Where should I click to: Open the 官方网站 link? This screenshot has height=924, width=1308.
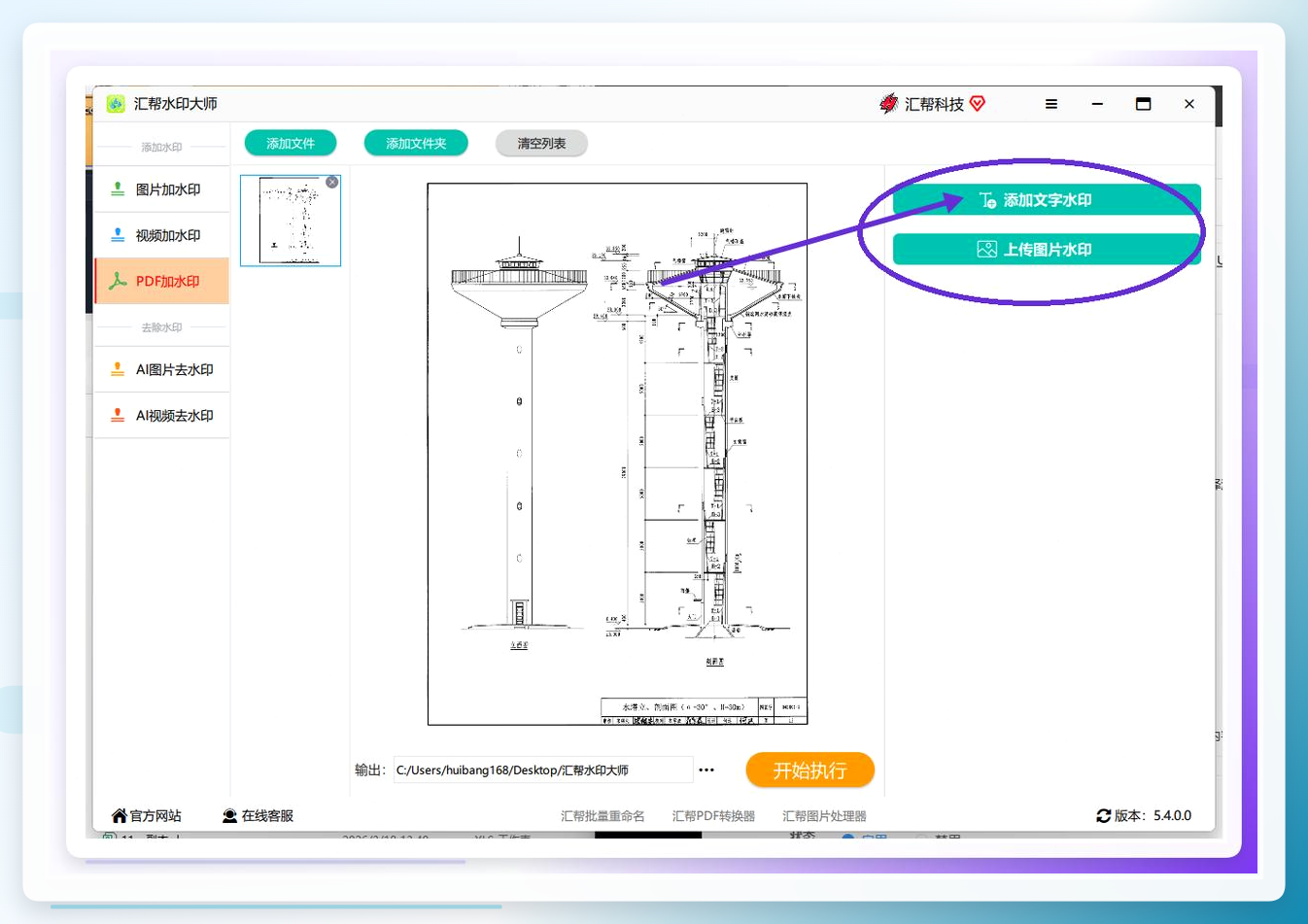[x=147, y=816]
